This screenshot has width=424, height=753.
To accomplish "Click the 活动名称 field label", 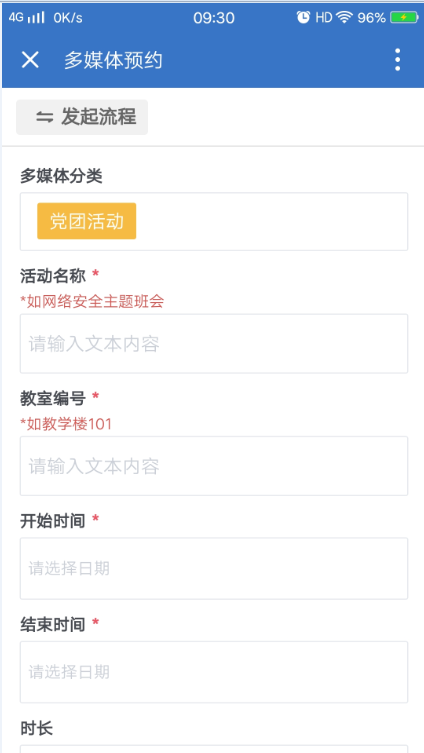I will (53, 276).
